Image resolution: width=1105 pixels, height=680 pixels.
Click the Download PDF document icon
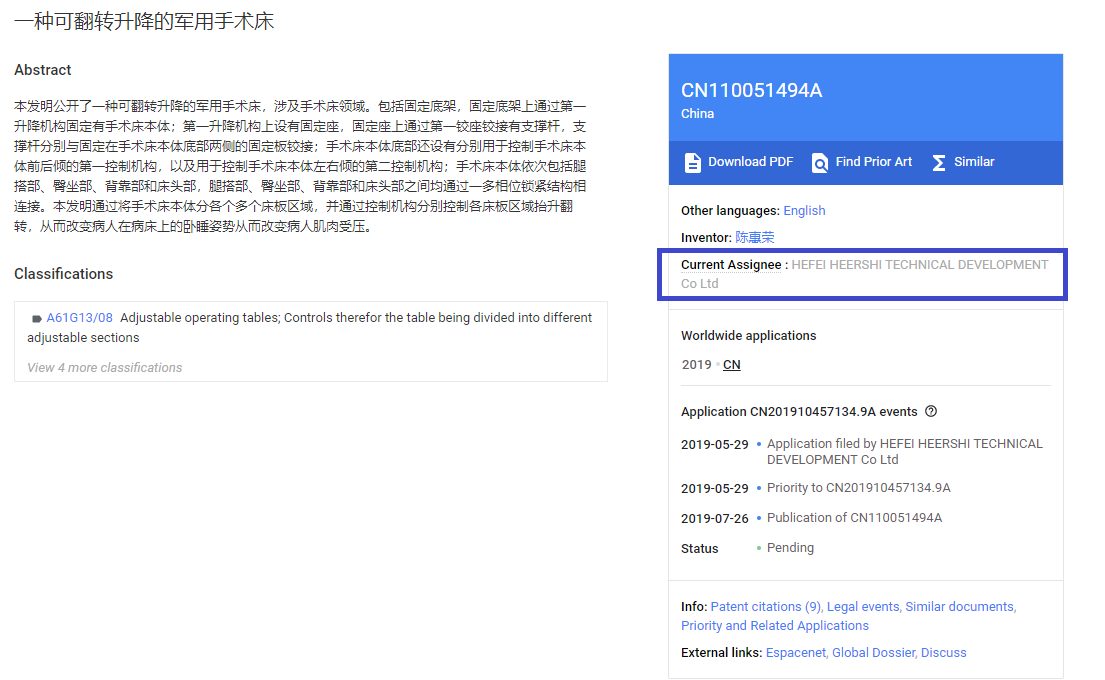point(693,163)
